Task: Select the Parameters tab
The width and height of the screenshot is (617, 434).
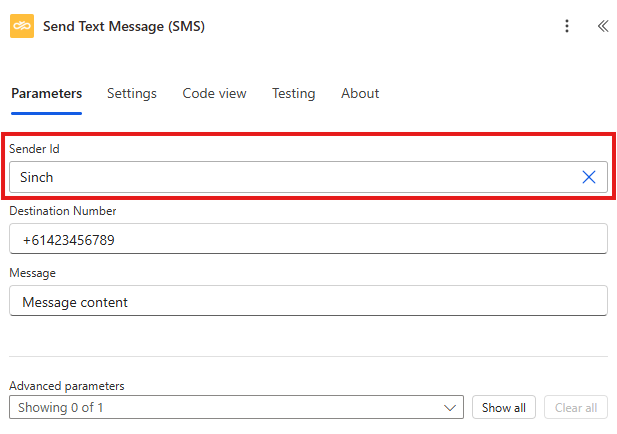Action: 46,93
